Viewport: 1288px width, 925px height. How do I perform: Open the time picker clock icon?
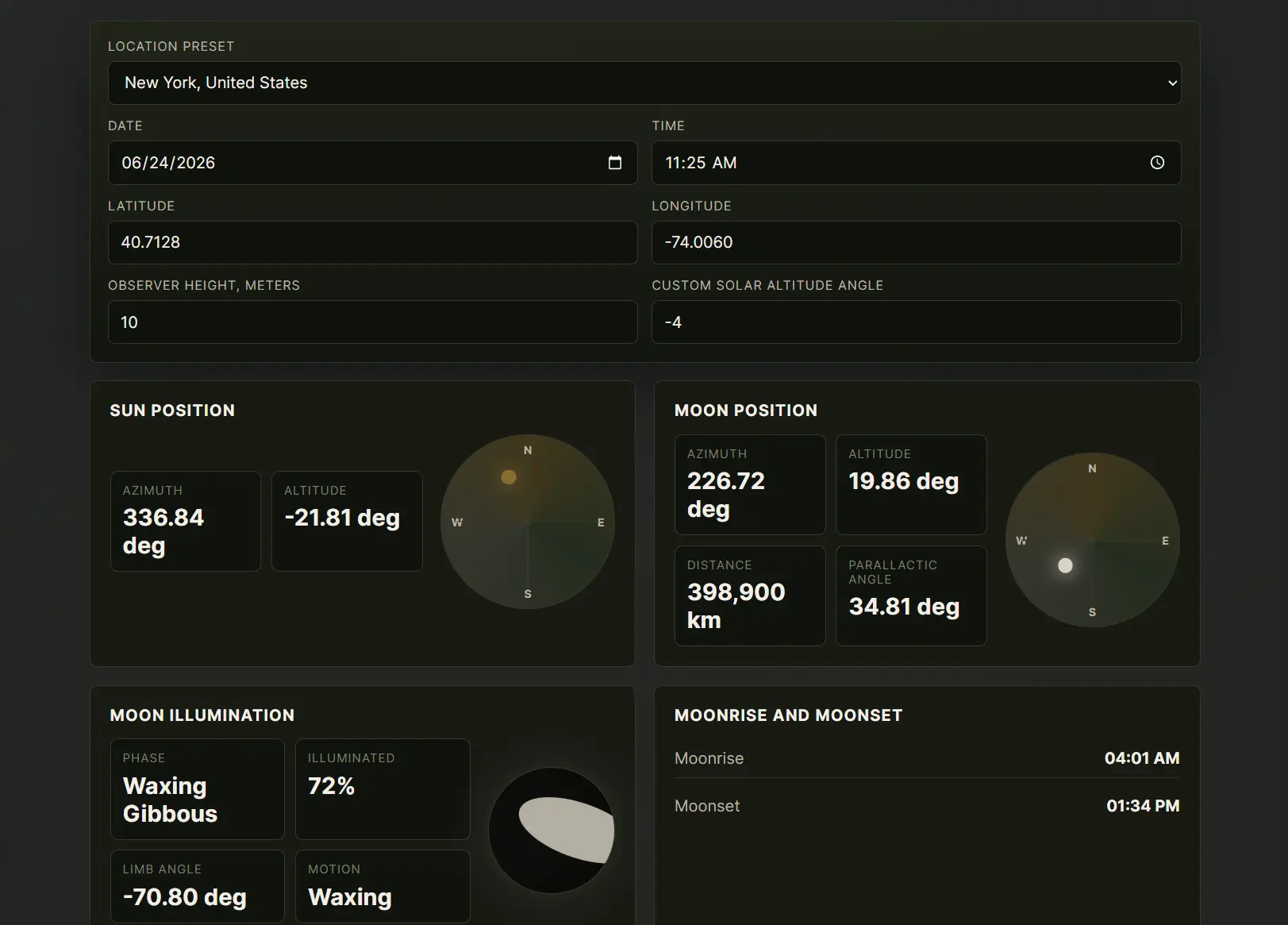(x=1158, y=163)
